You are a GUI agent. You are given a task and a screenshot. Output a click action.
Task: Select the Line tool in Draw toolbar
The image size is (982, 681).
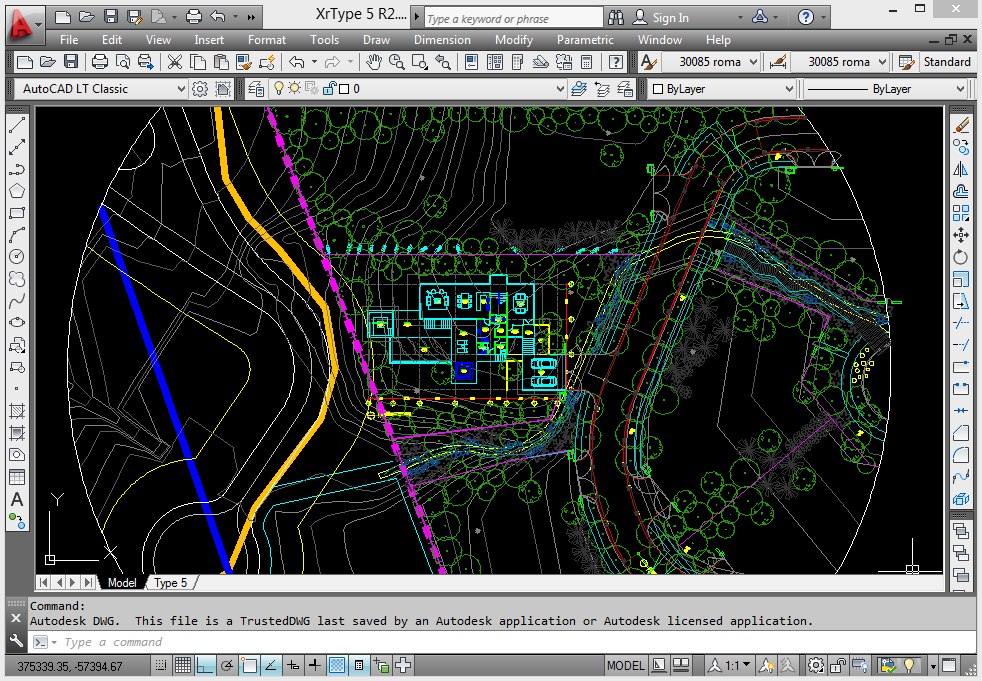(17, 125)
